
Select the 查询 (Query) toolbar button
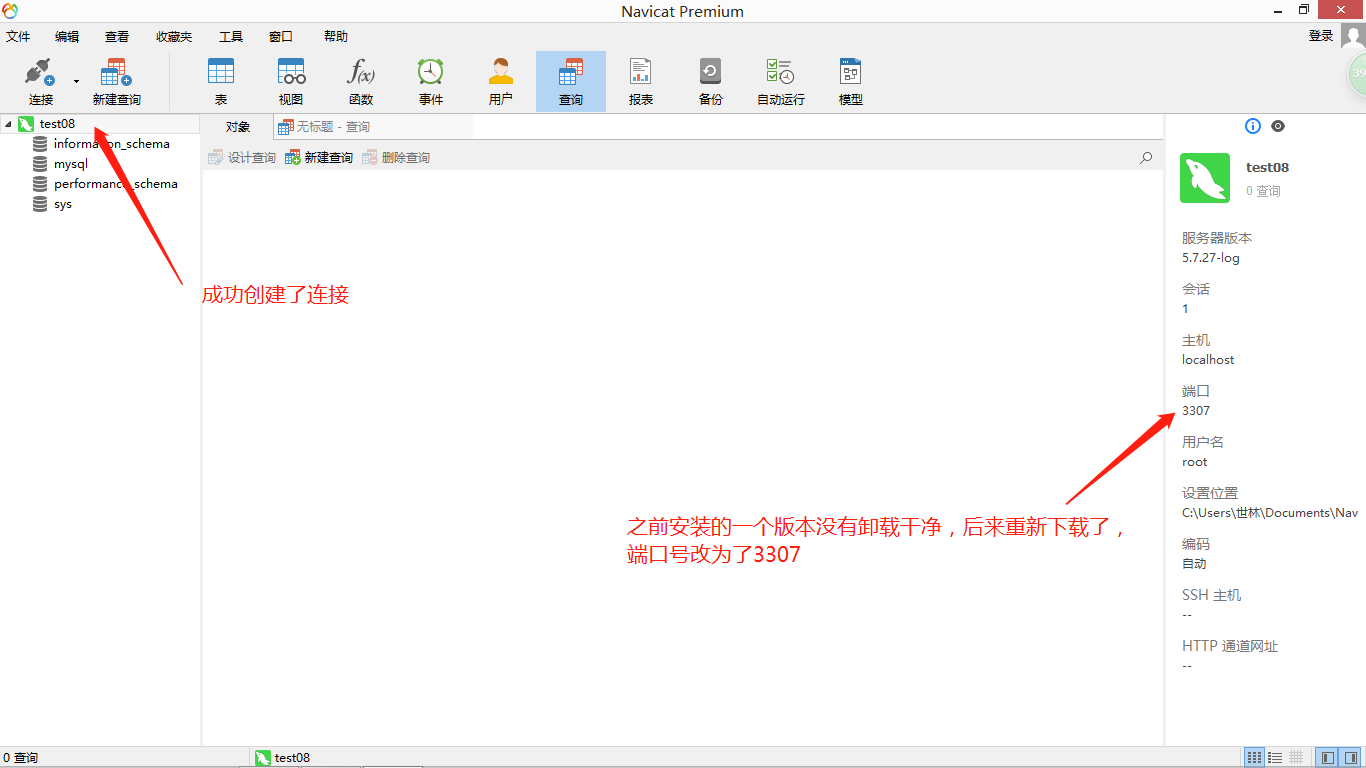[x=571, y=81]
